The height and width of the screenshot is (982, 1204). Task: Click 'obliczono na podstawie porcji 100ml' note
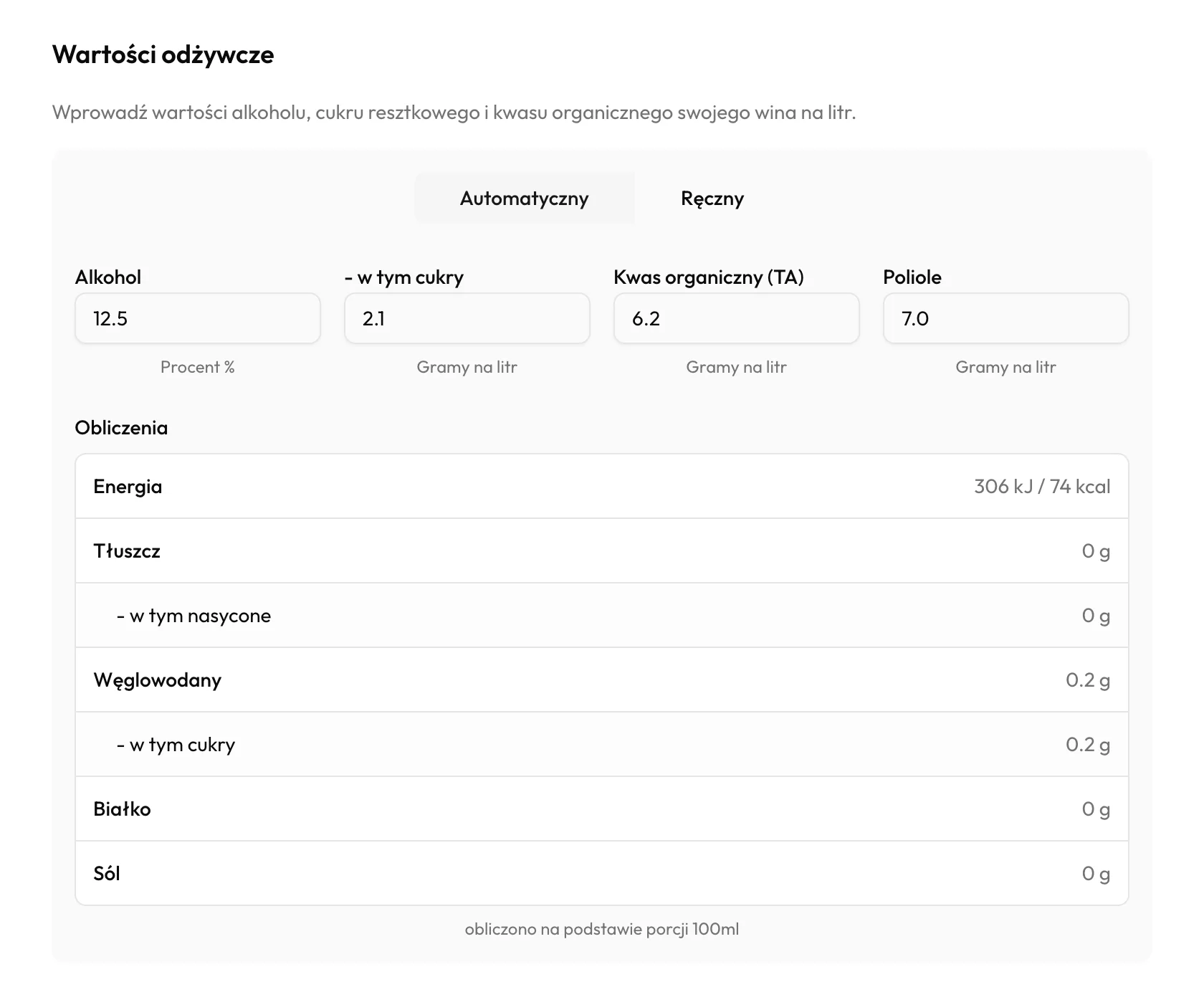point(602,930)
